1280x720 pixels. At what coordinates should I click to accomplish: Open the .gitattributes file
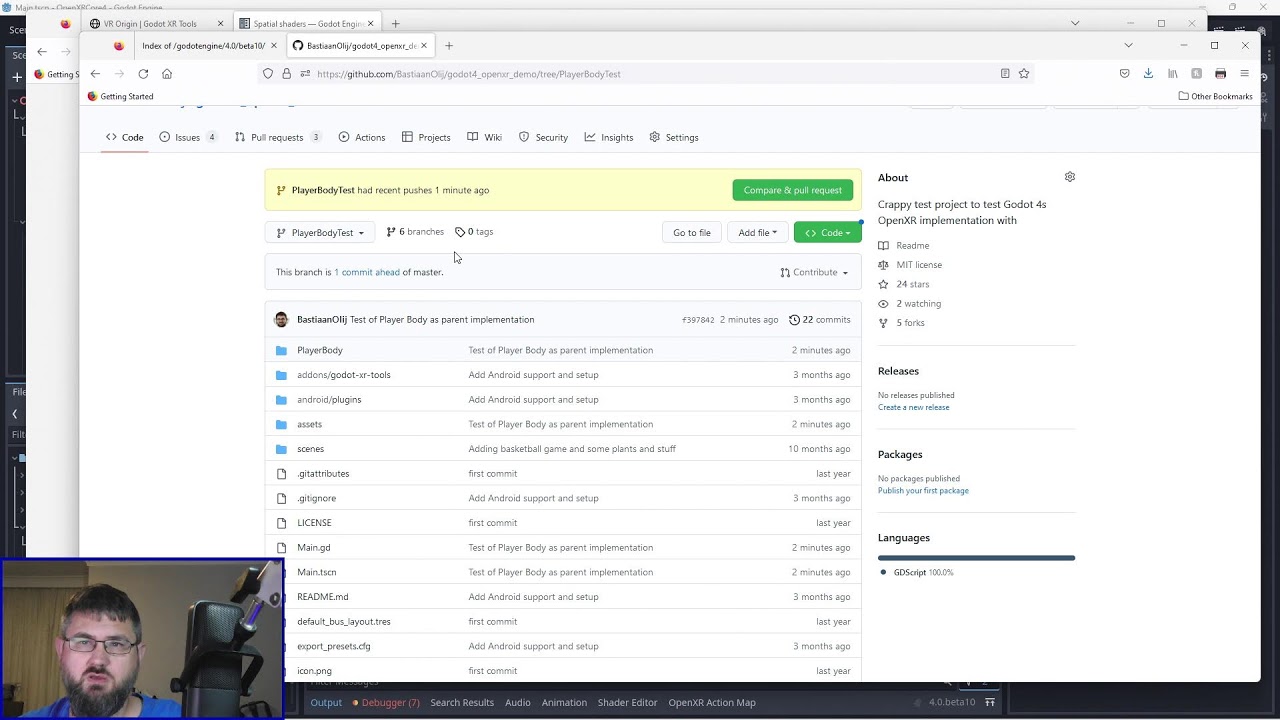323,474
